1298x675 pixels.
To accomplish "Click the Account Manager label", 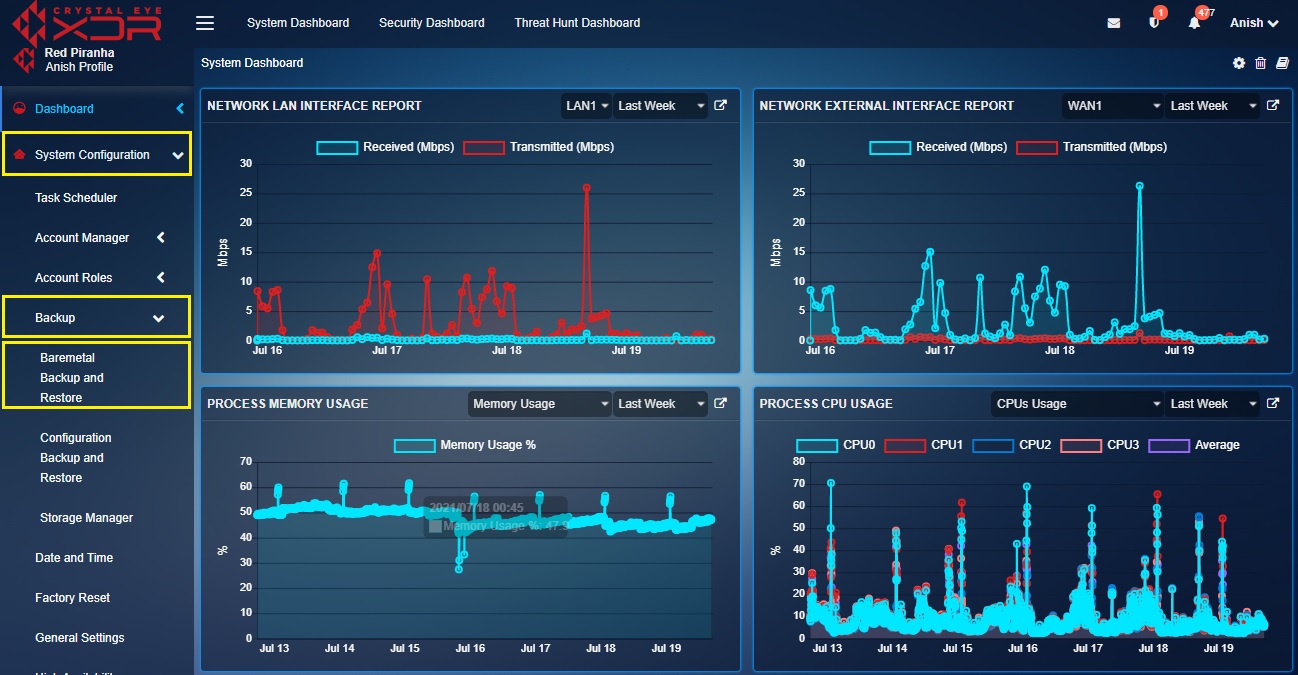I will click(x=82, y=238).
